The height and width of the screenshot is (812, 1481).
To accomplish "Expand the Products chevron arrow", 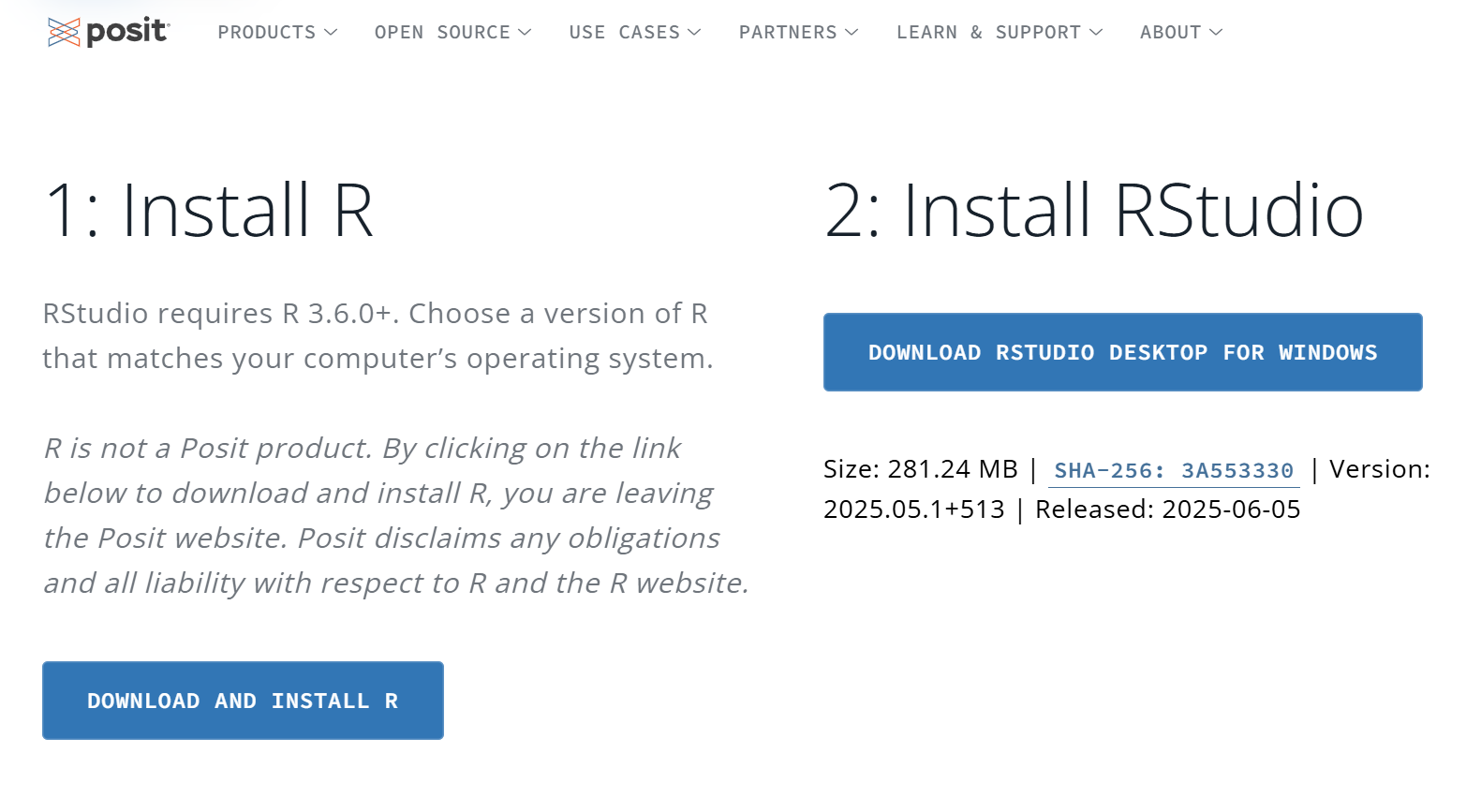I will point(331,32).
